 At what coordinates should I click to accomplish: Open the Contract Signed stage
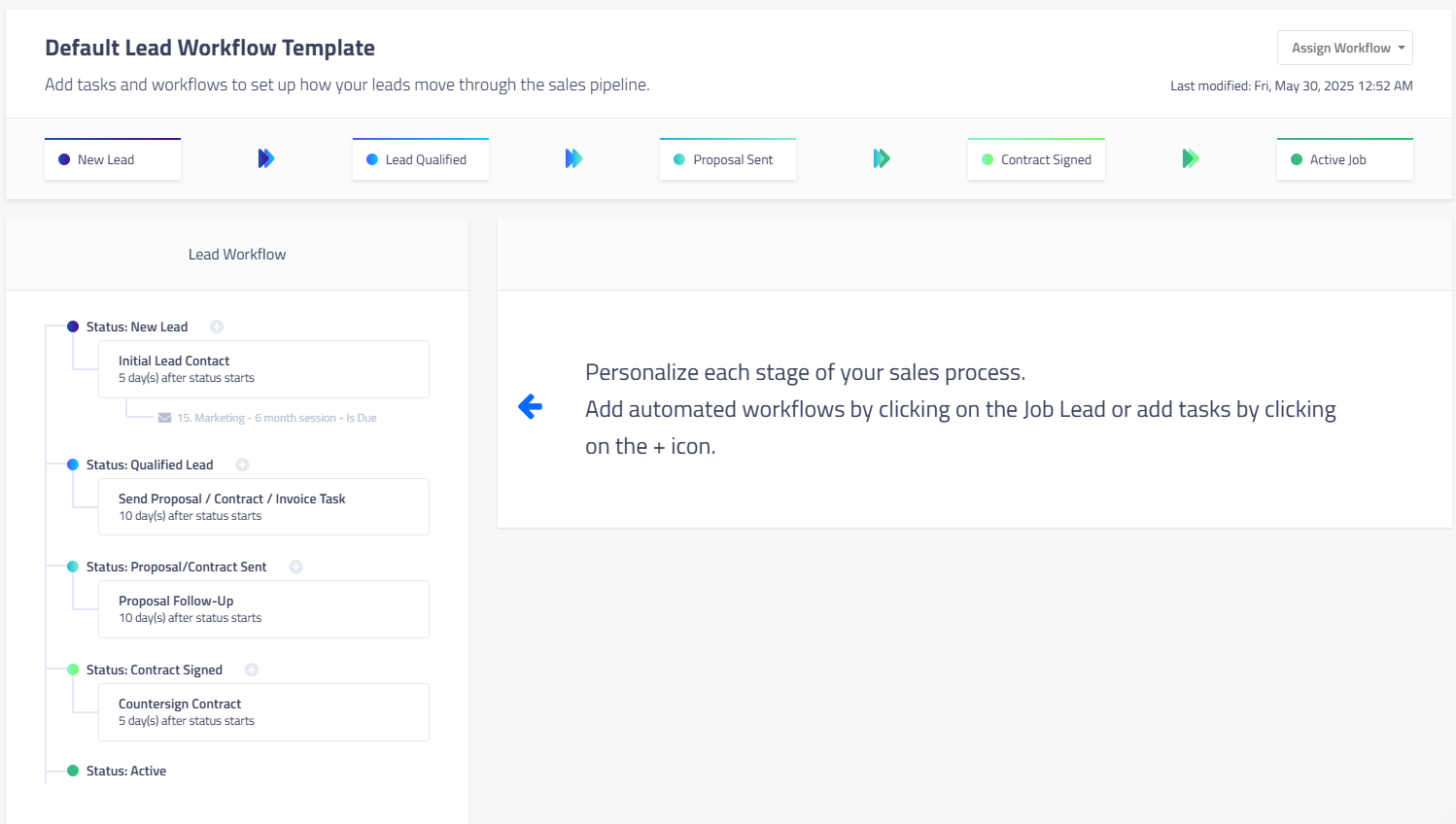click(1036, 159)
